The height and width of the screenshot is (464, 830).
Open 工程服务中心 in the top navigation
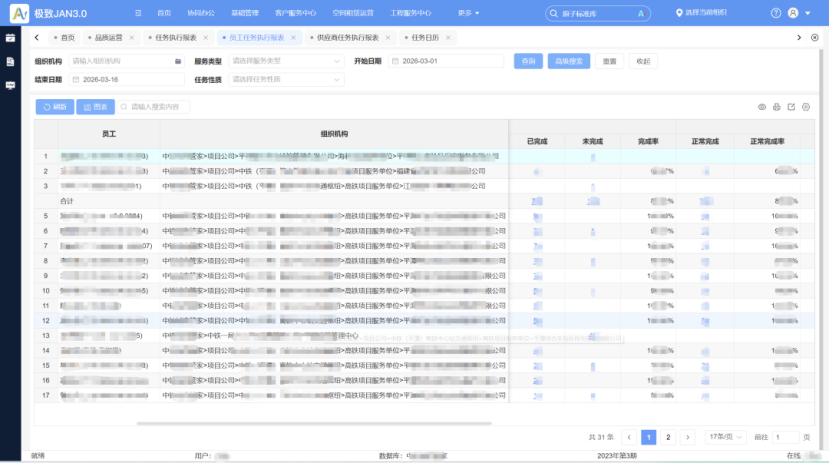(411, 13)
